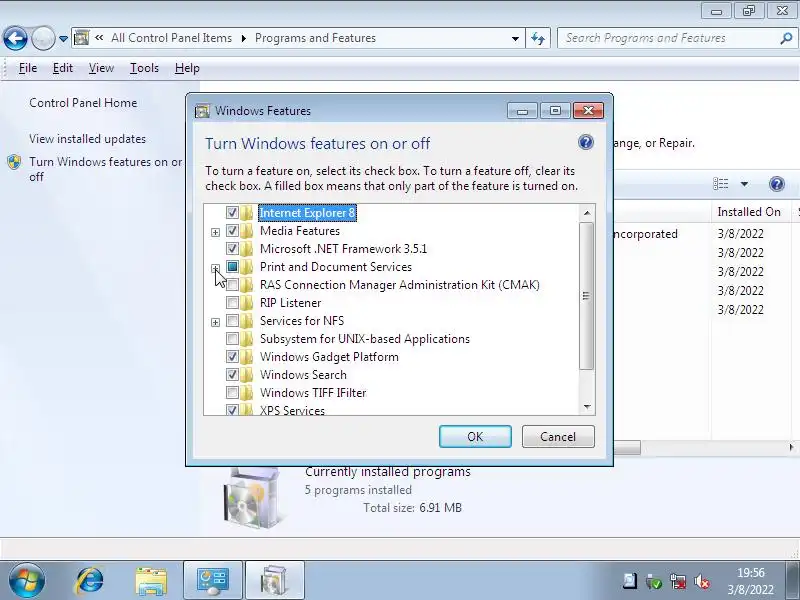800x600 pixels.
Task: Check the Windows TIFF IFilter checkbox
Action: pos(232,392)
